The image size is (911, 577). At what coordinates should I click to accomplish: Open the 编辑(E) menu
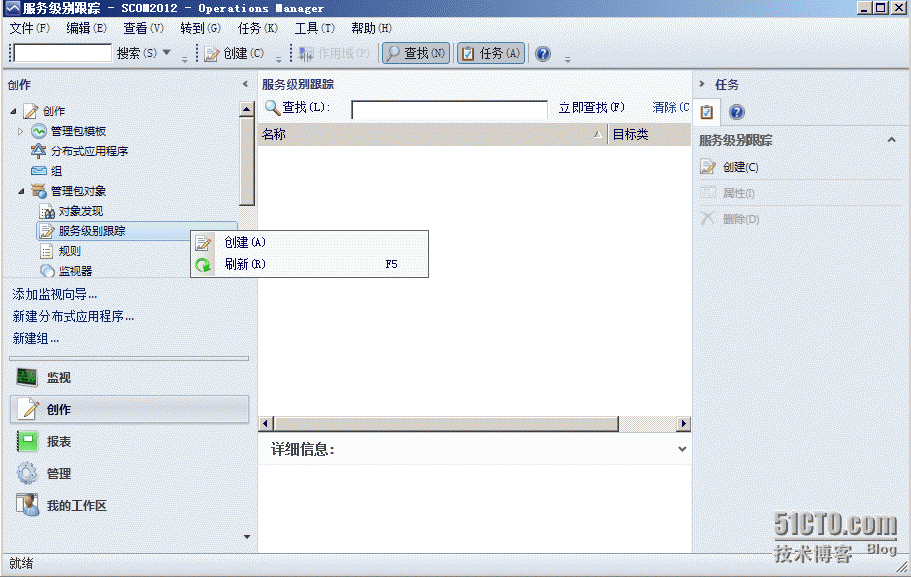tap(86, 28)
